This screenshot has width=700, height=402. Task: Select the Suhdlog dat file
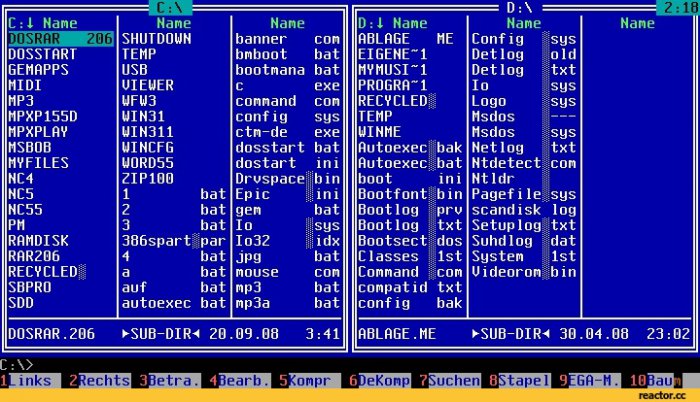(524, 241)
